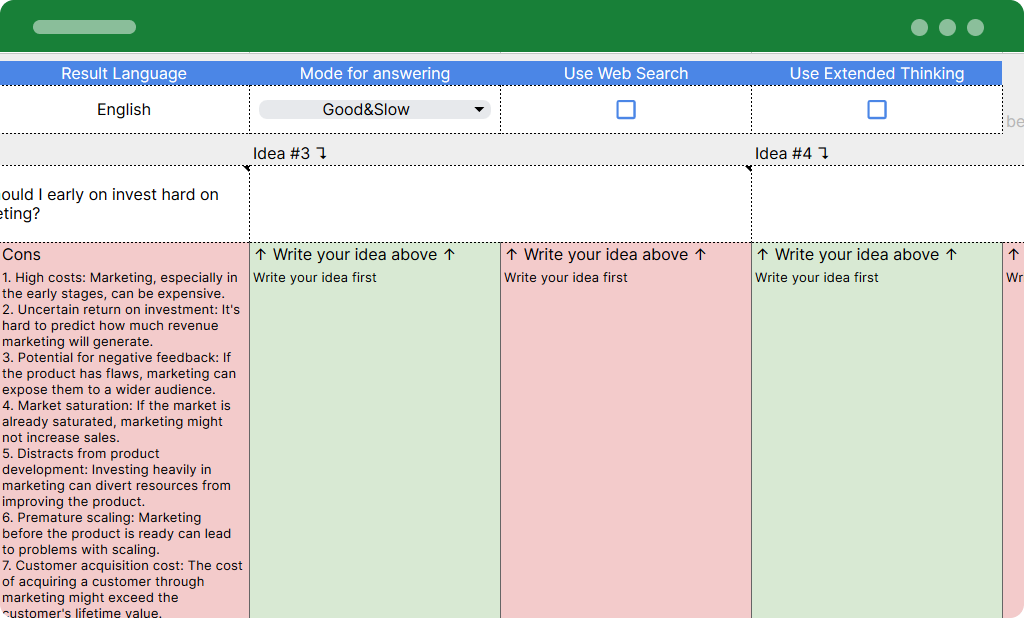Select the Mode for answering header cell
The width and height of the screenshot is (1024, 618).
point(375,73)
